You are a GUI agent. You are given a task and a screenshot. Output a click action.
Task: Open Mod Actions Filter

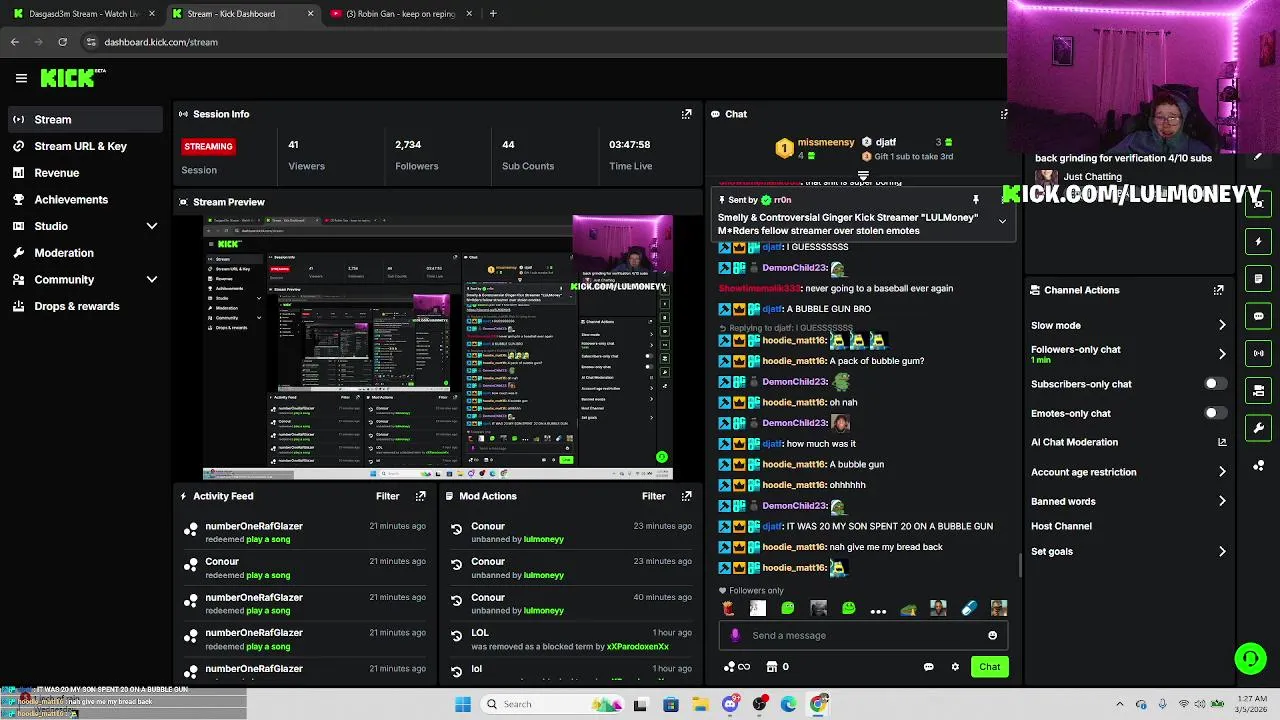(x=653, y=496)
